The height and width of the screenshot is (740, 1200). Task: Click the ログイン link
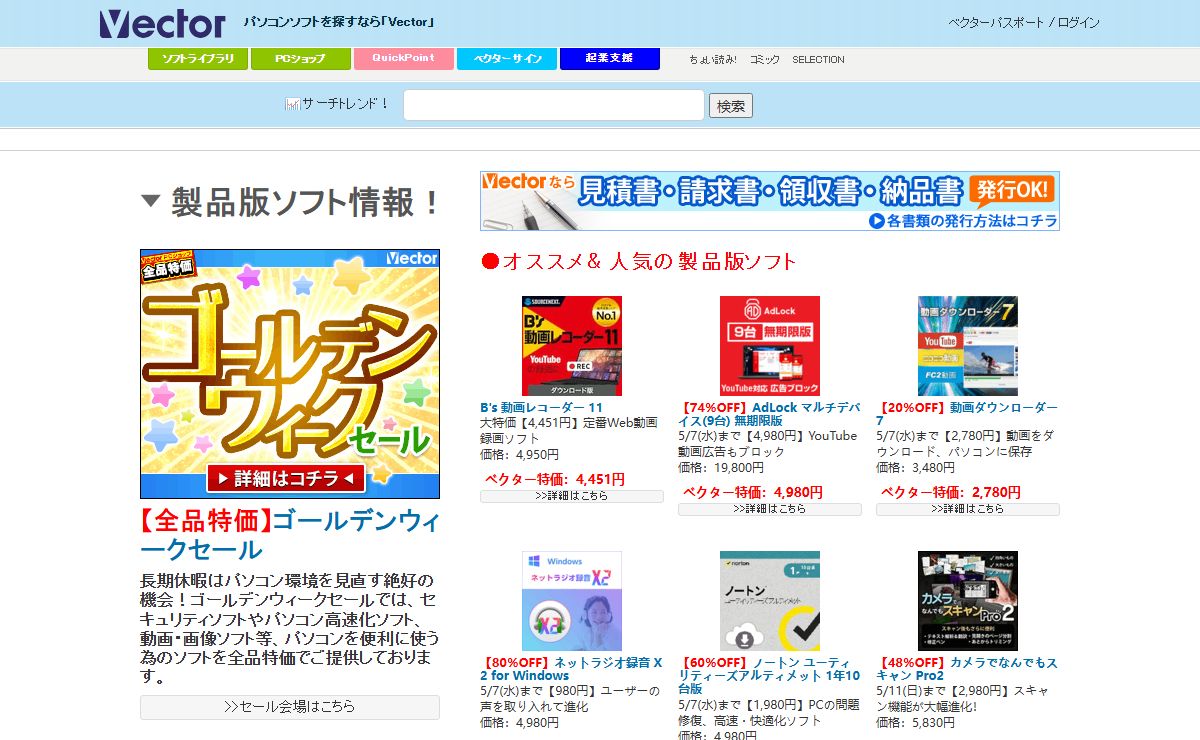[1079, 22]
